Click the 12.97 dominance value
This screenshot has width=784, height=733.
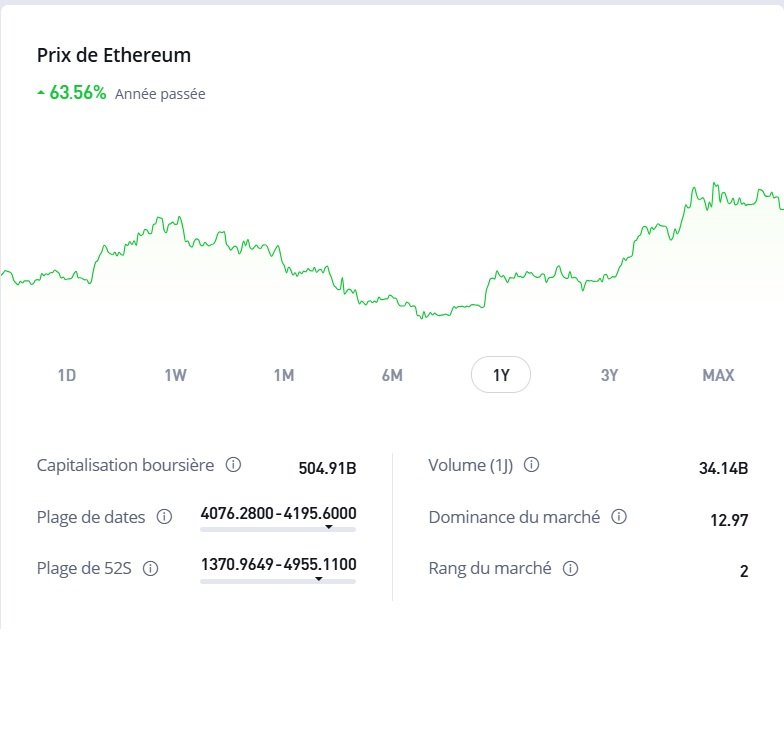point(730,520)
